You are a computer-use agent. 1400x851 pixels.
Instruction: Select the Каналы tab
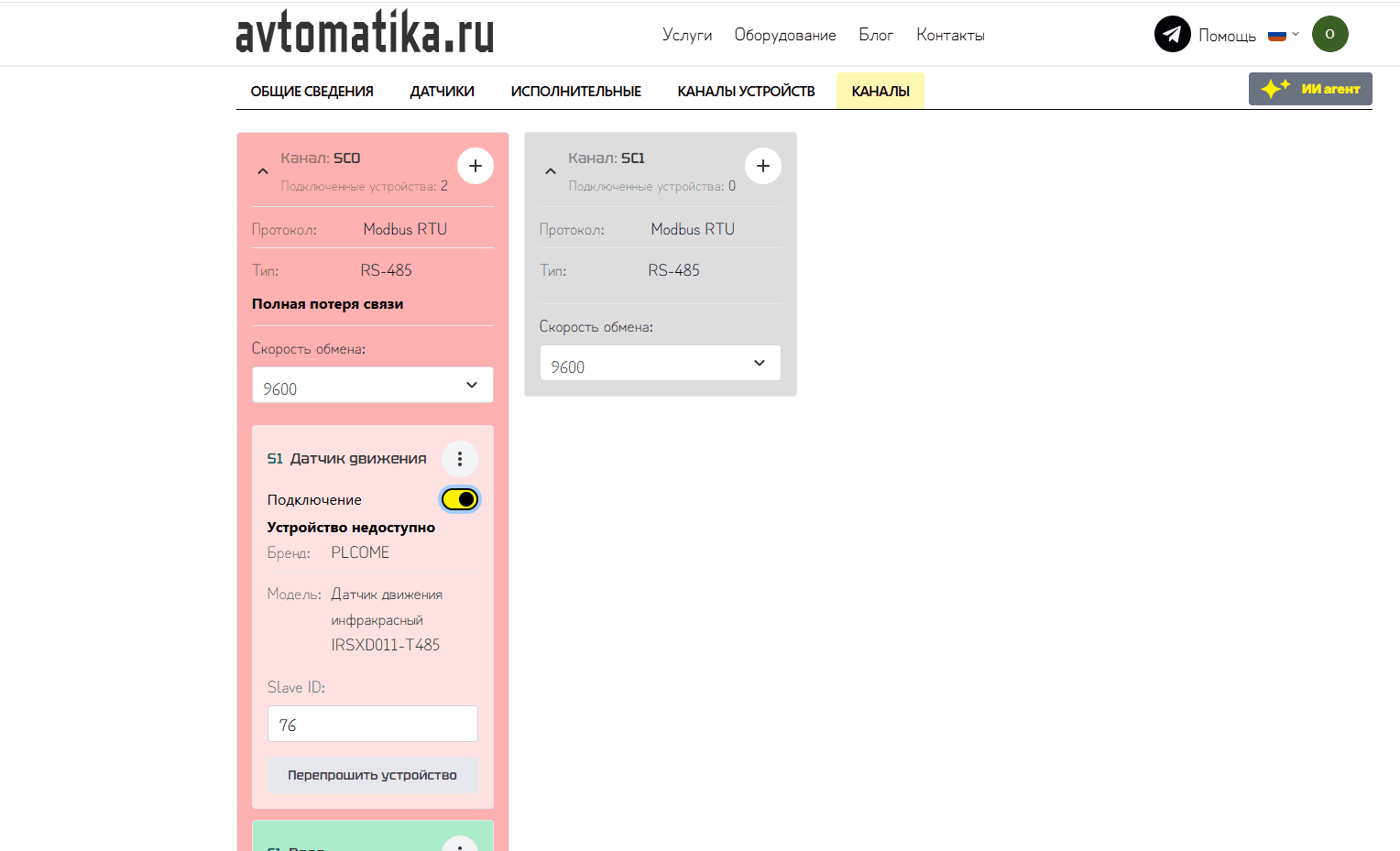pos(880,91)
